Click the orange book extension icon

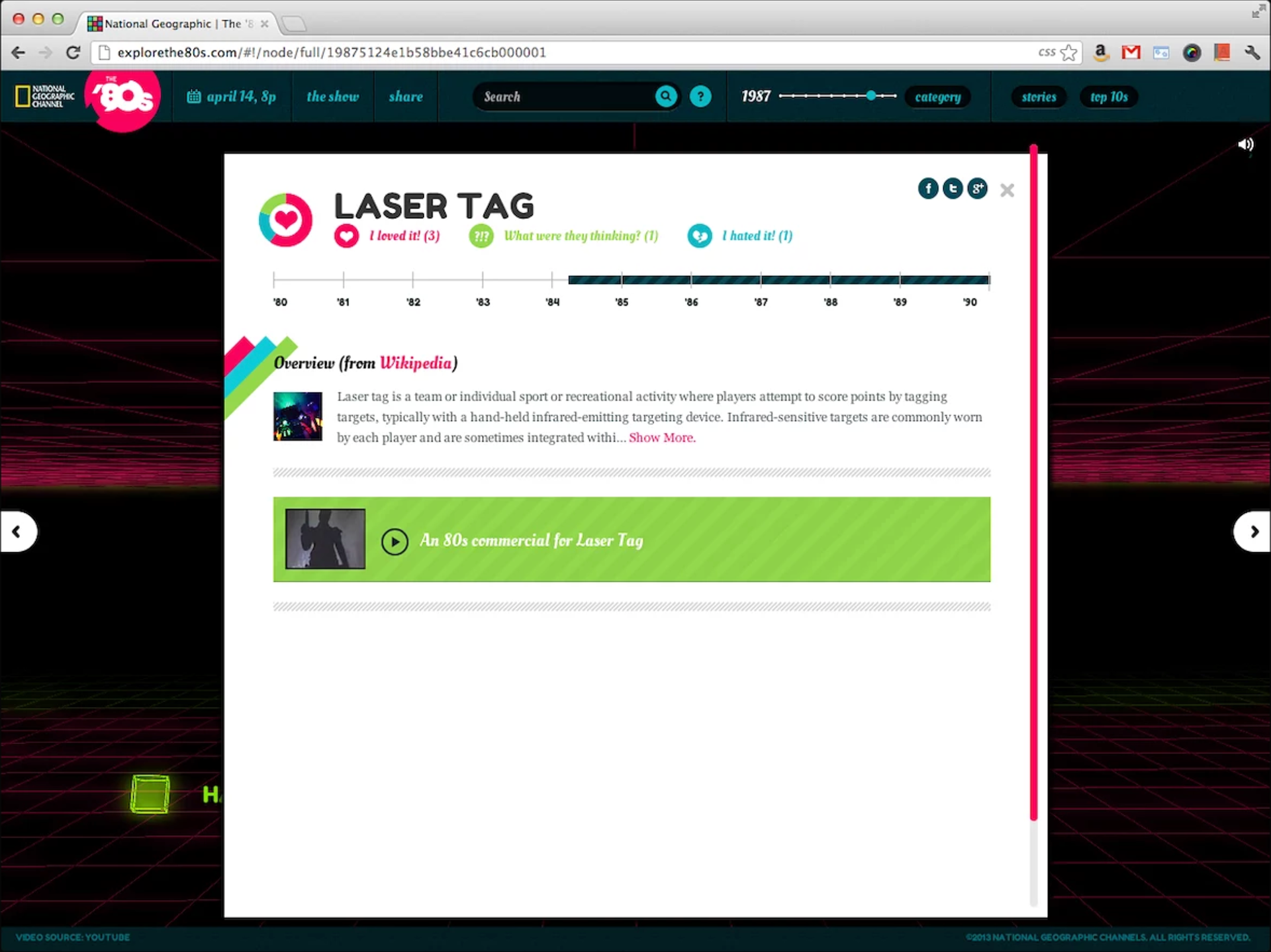click(1222, 52)
